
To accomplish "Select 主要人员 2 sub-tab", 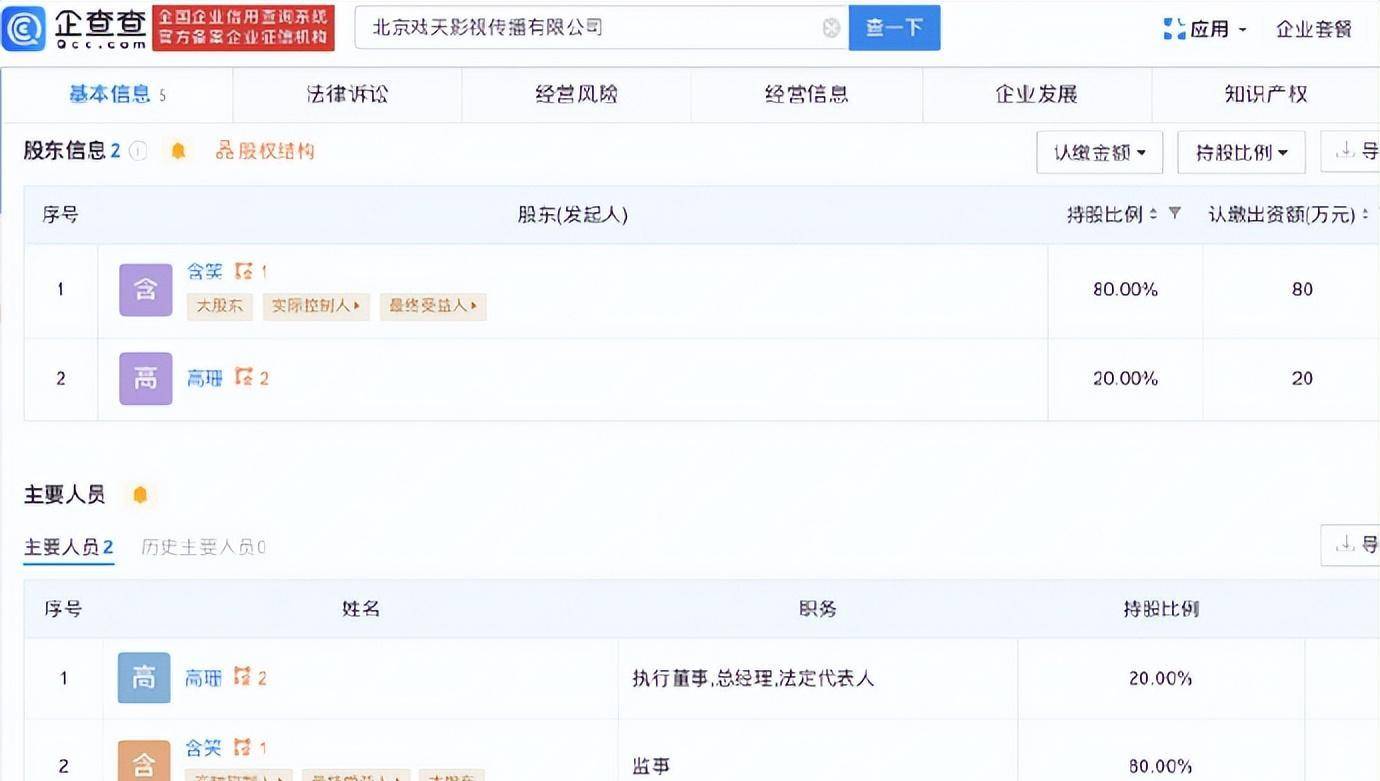I will click(x=69, y=547).
